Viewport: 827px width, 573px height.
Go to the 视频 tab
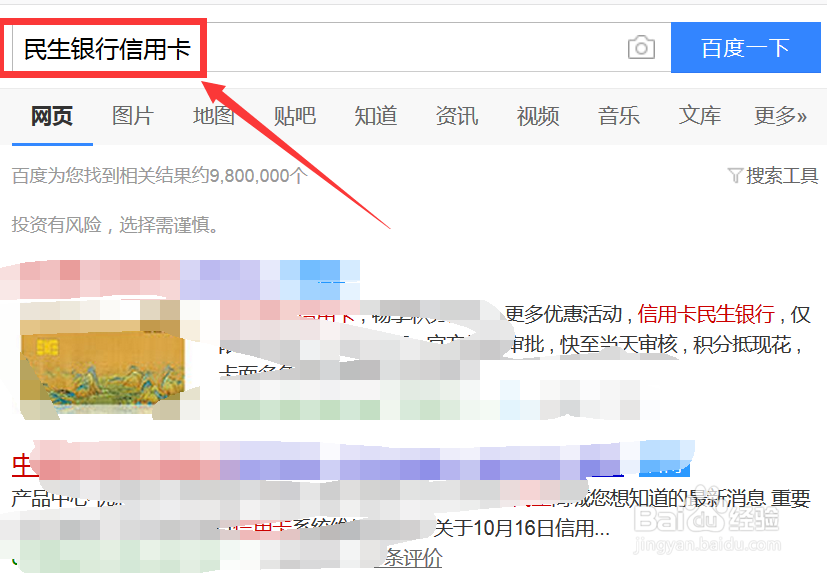[x=537, y=116]
